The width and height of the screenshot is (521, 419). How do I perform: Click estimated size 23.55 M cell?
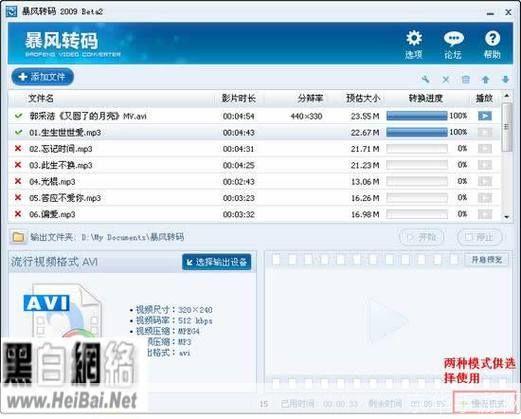pyautogui.click(x=365, y=116)
